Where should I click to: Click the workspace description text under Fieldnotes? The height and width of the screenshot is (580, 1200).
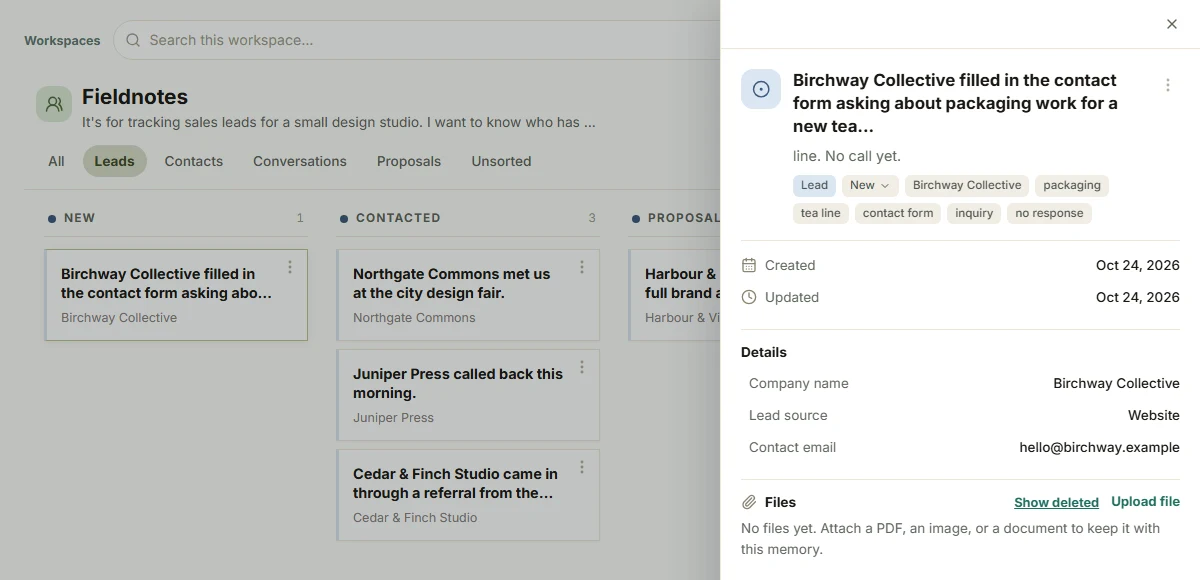339,123
